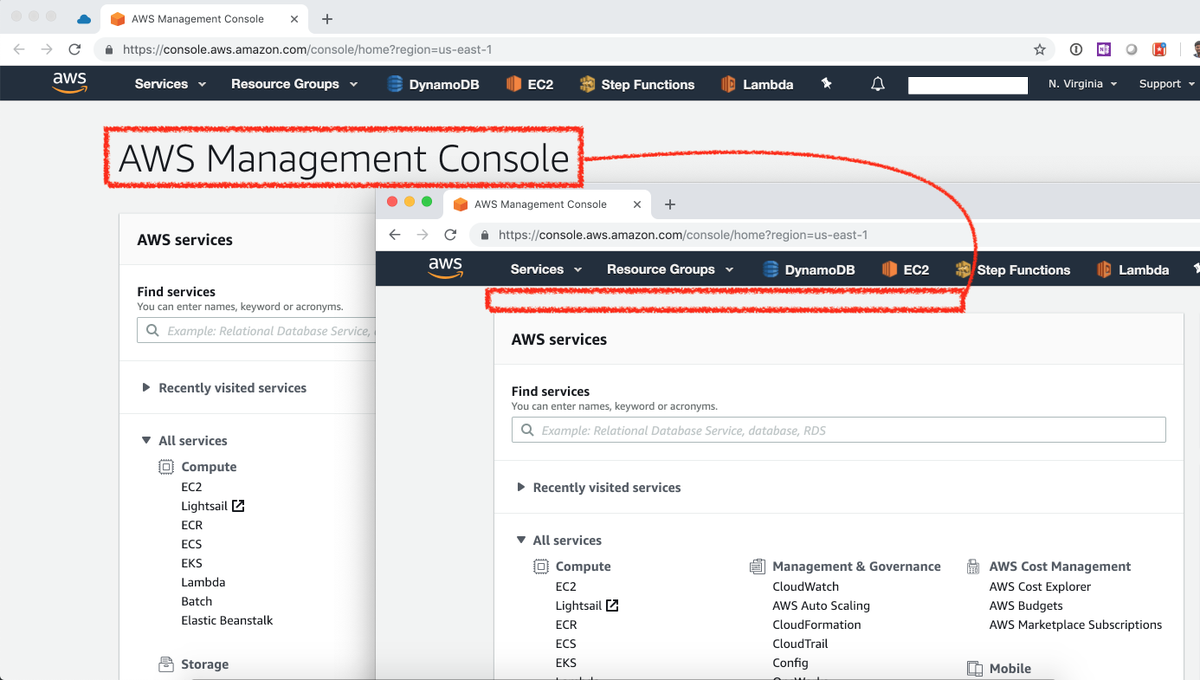Reload the page in the front window
1200x680 pixels.
pyautogui.click(x=450, y=235)
